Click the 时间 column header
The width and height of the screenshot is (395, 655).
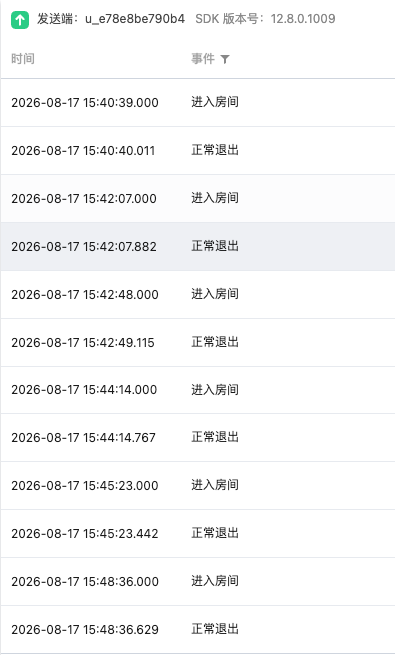(x=23, y=59)
